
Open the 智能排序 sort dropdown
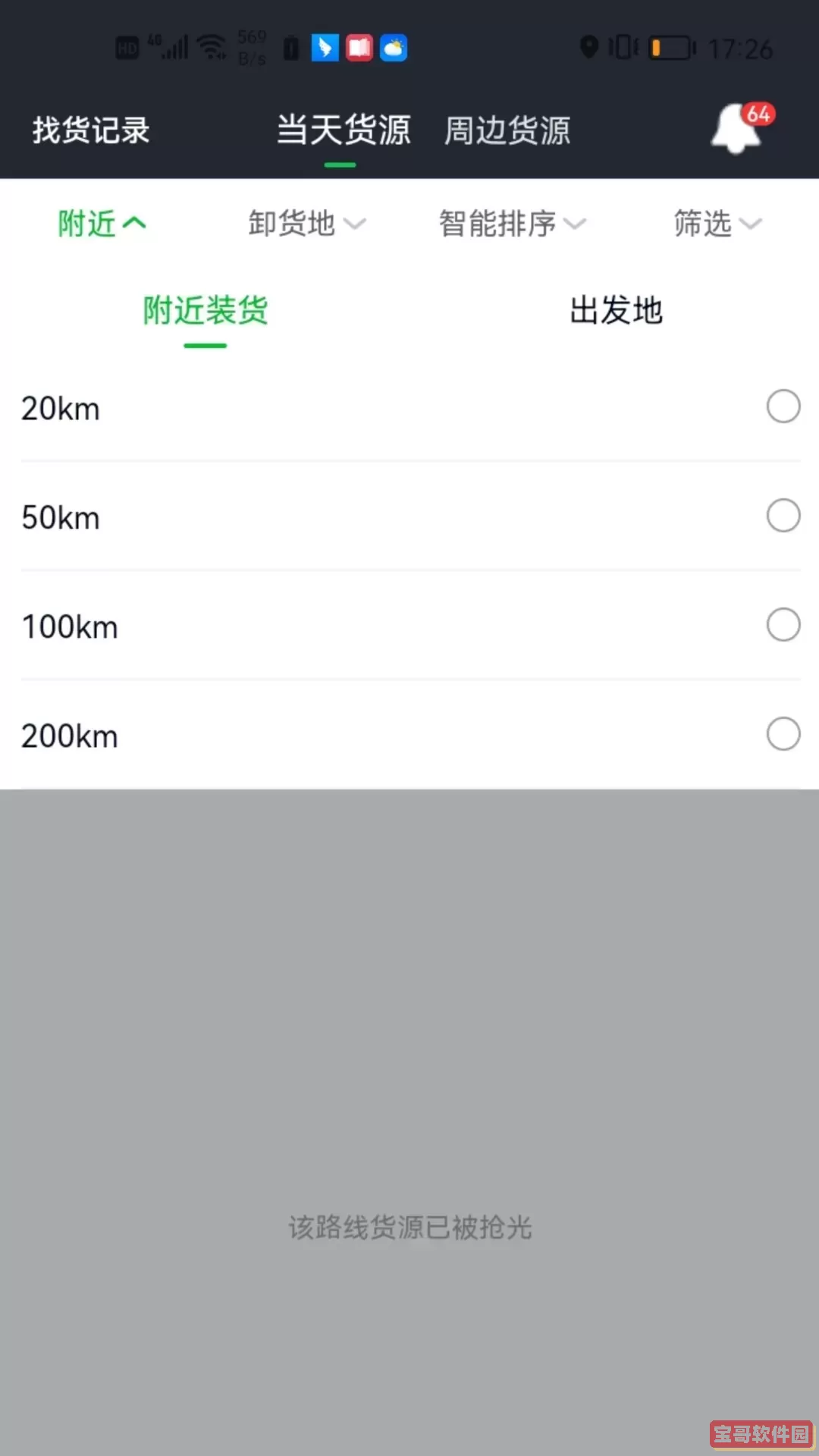(x=512, y=224)
